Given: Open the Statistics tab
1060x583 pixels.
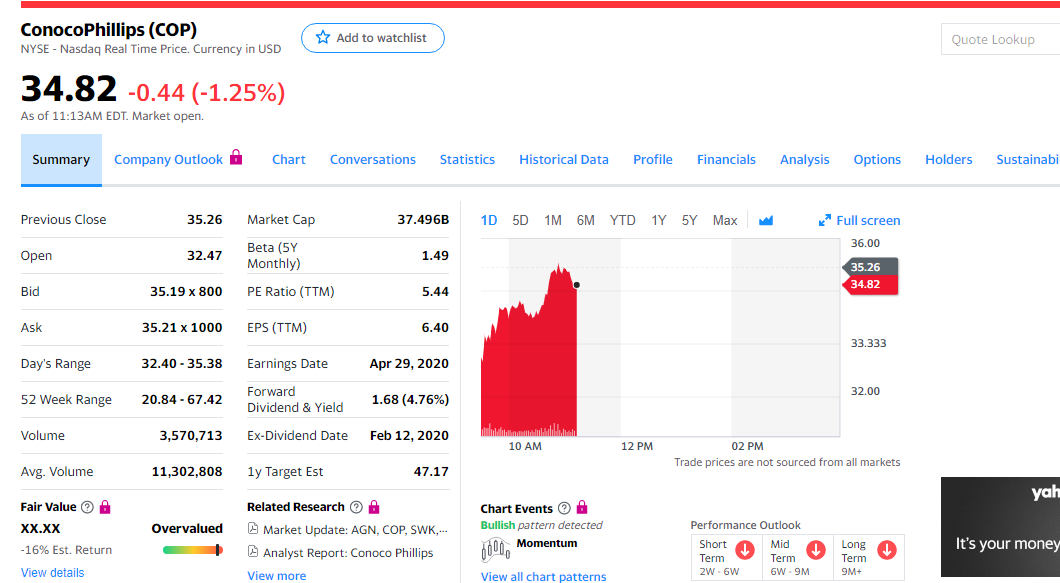Looking at the screenshot, I should coord(467,160).
